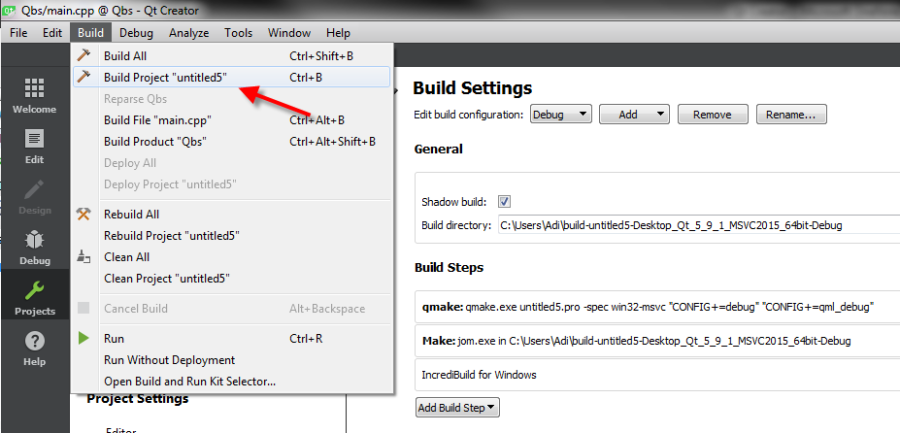Open the Tools menu

click(x=238, y=33)
